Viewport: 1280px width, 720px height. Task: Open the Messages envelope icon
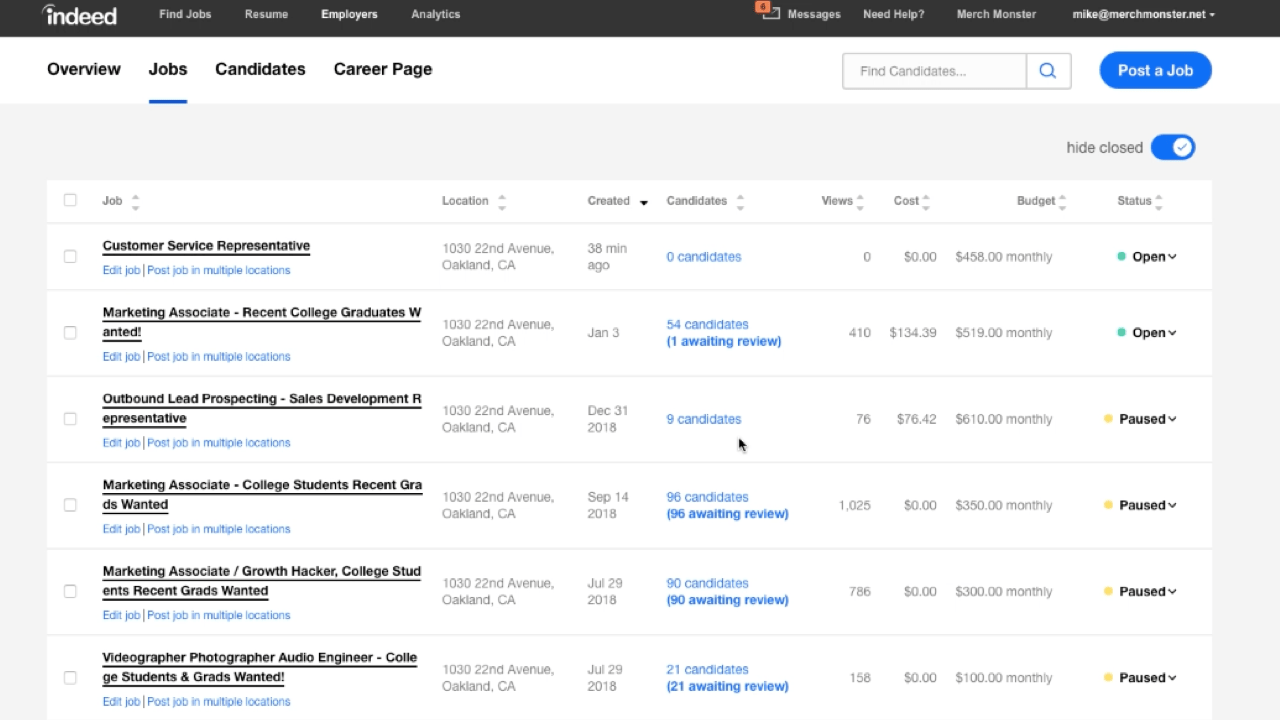[x=770, y=13]
